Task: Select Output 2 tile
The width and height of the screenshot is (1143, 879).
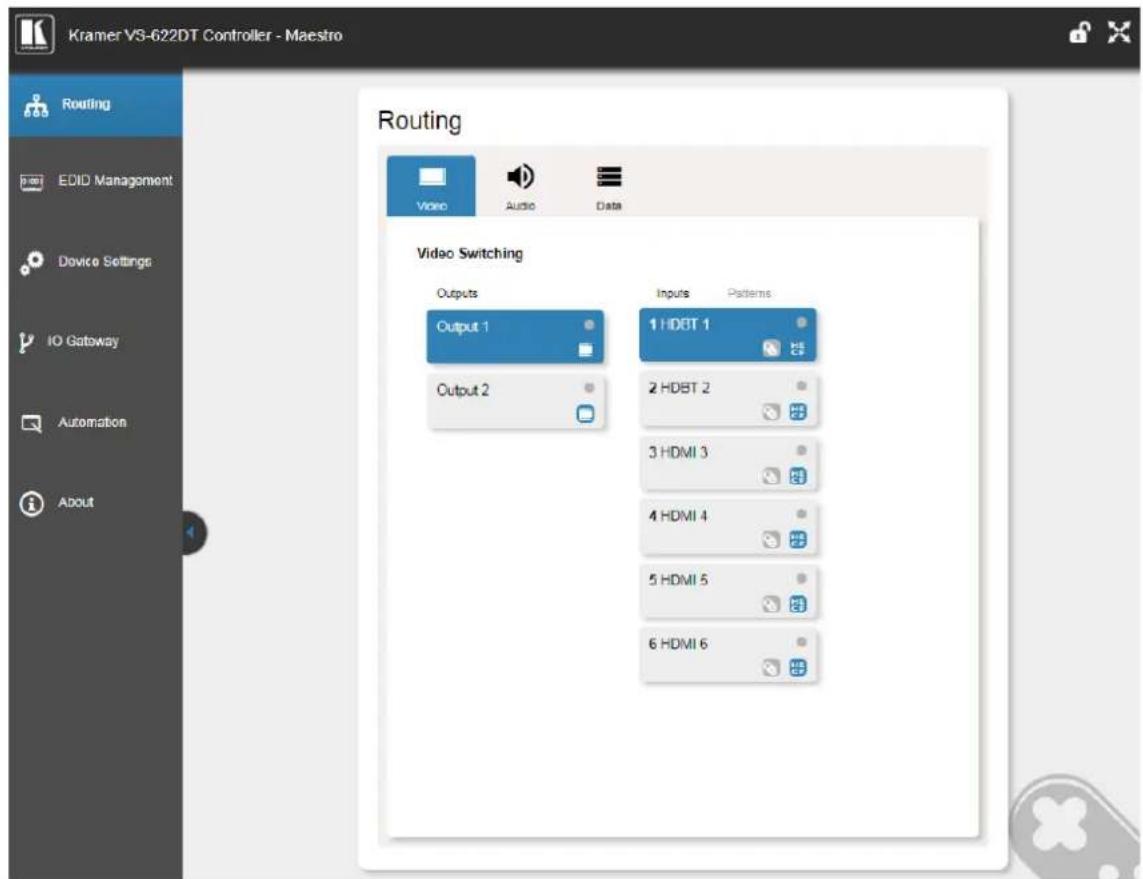Action: 515,401
